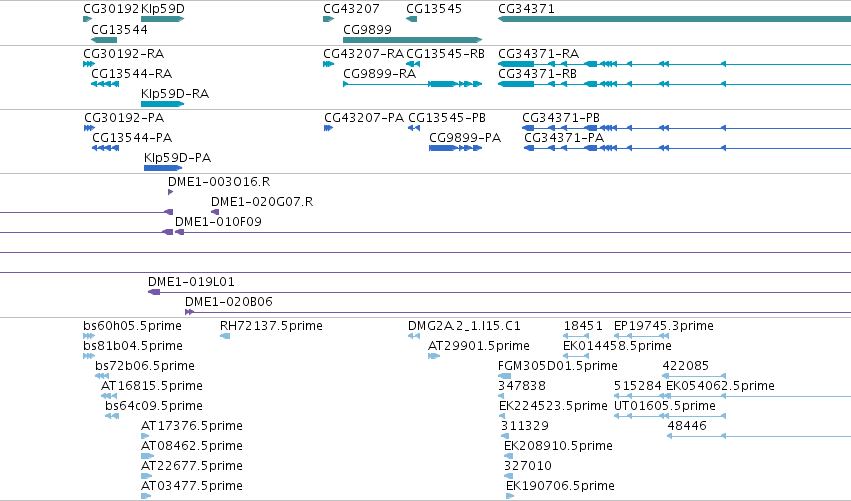Select the 422085 feature label
The width and height of the screenshot is (851, 501).
[685, 366]
